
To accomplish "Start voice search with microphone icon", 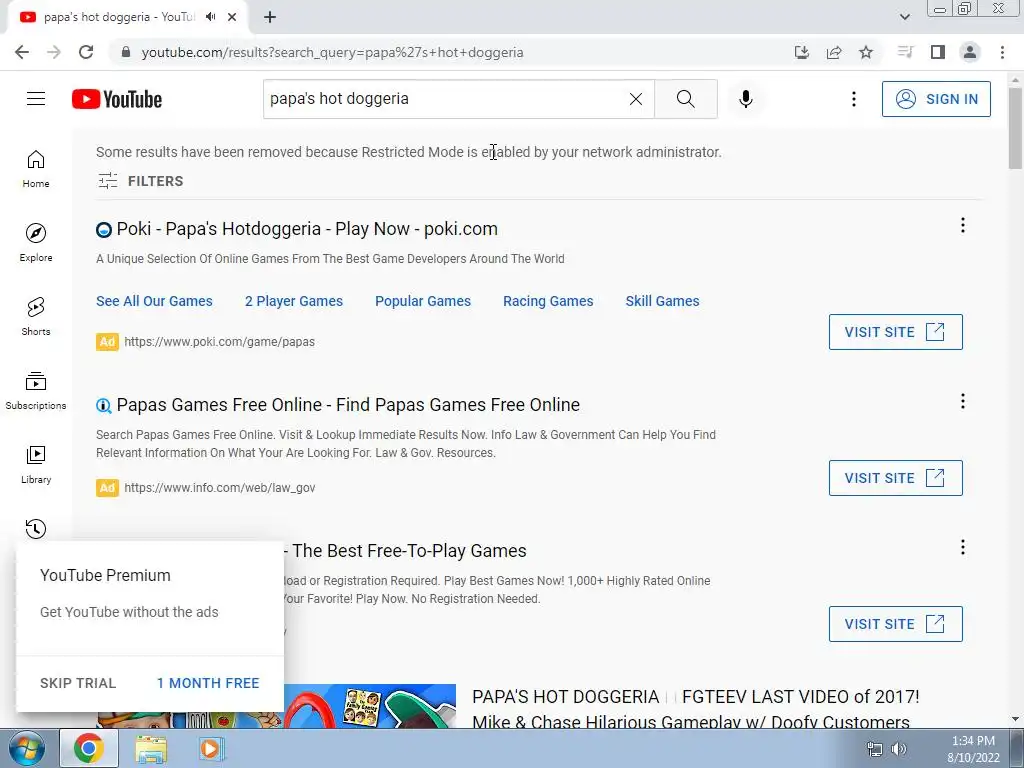I will pos(745,99).
